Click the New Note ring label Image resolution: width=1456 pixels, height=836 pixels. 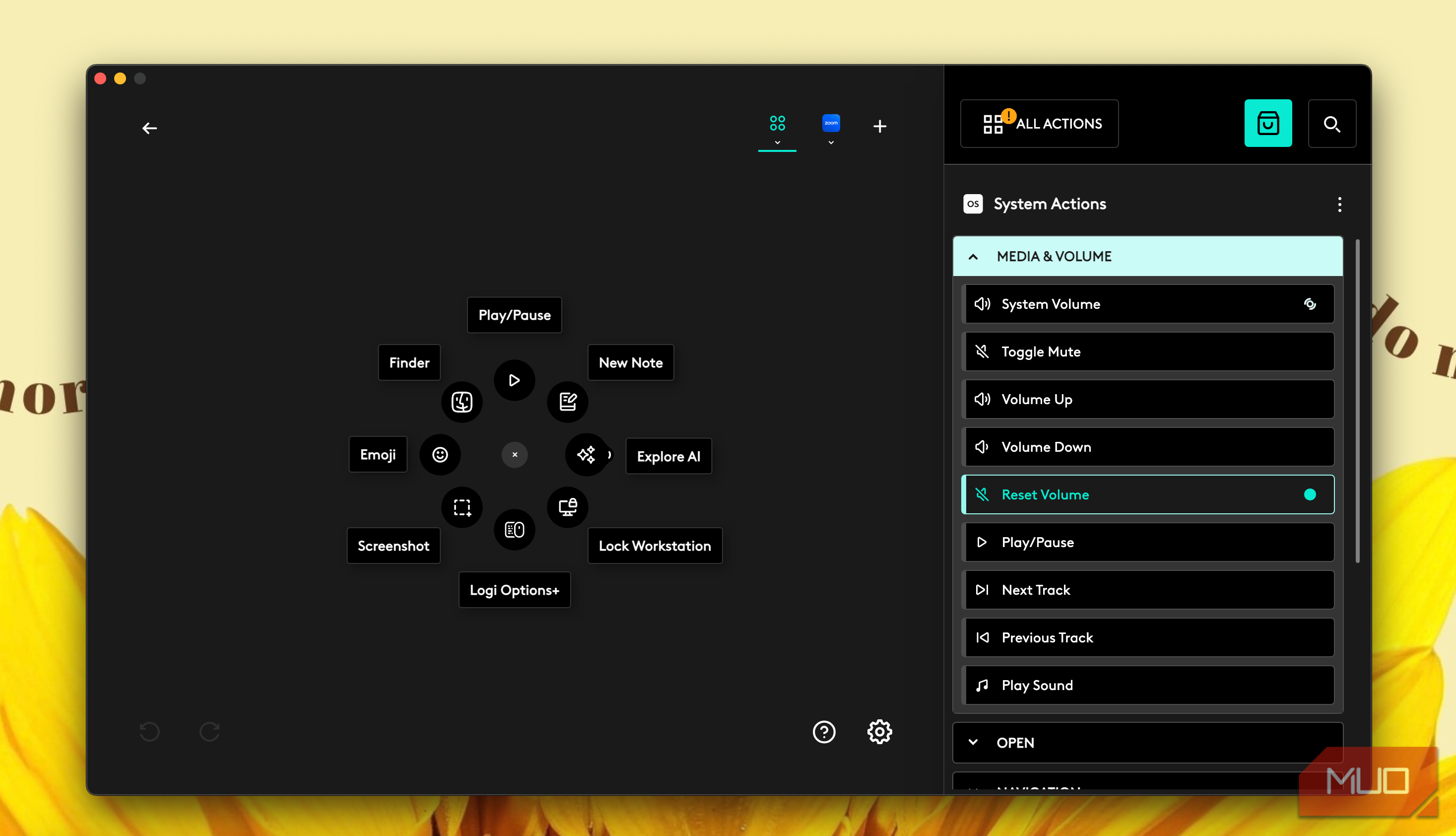631,362
